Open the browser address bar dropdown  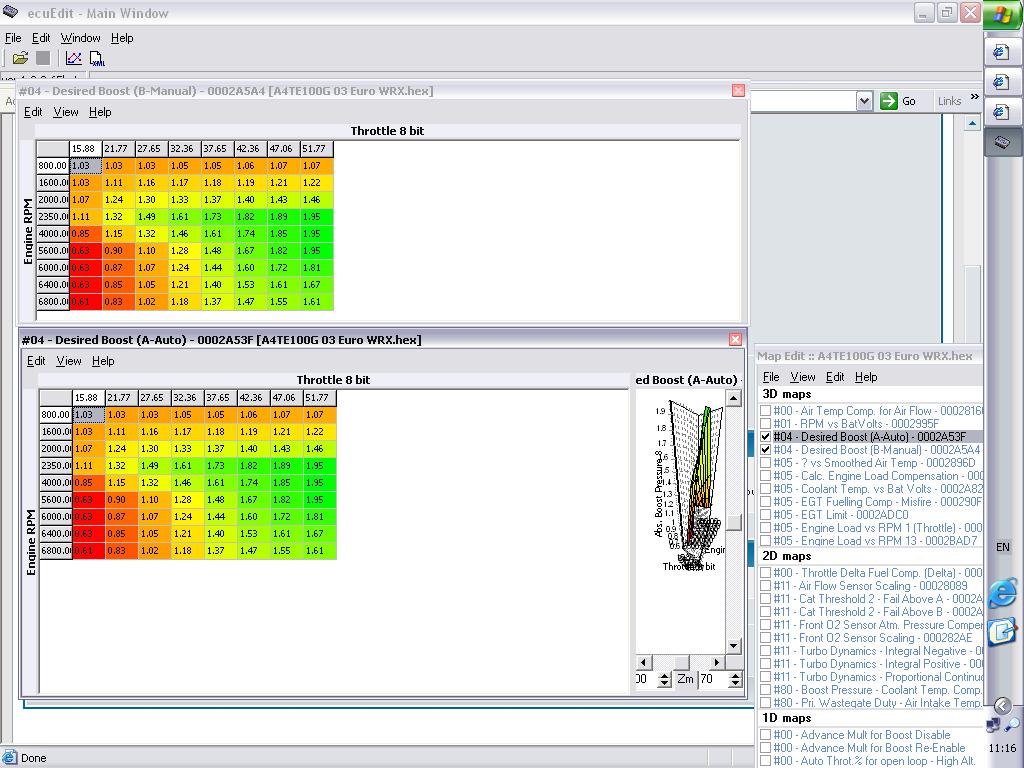pos(865,101)
